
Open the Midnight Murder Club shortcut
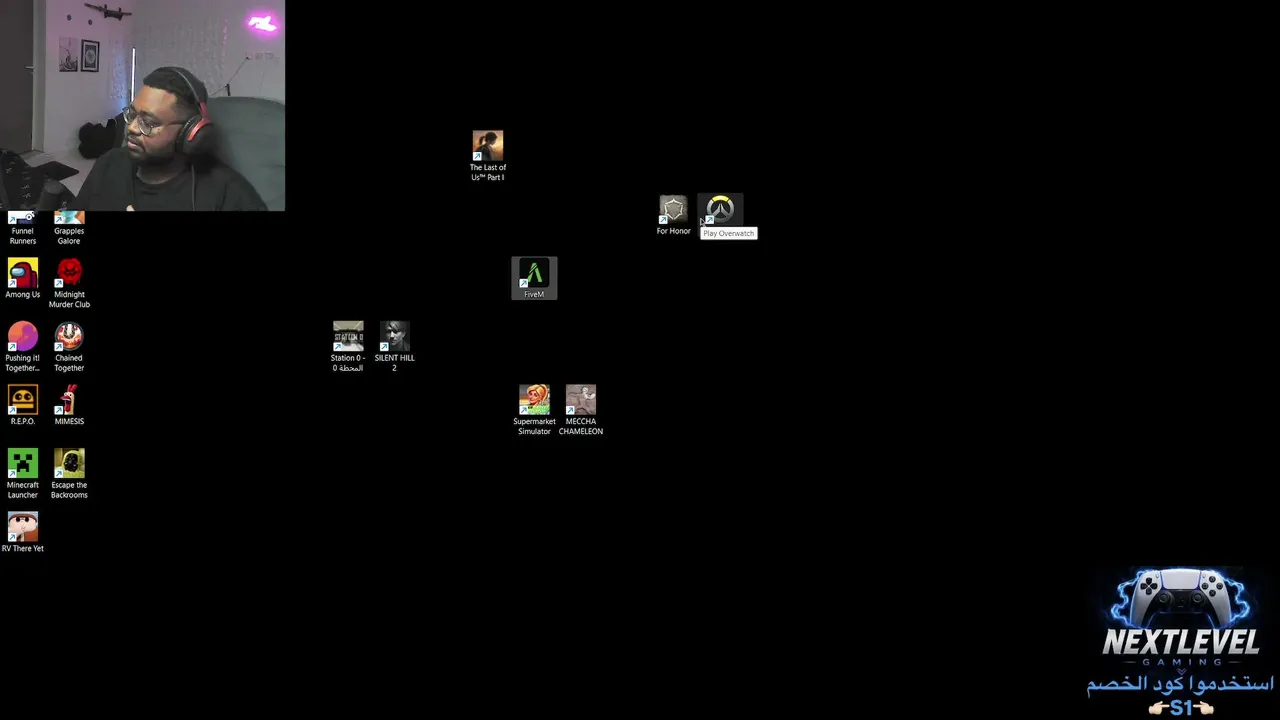[x=69, y=284]
